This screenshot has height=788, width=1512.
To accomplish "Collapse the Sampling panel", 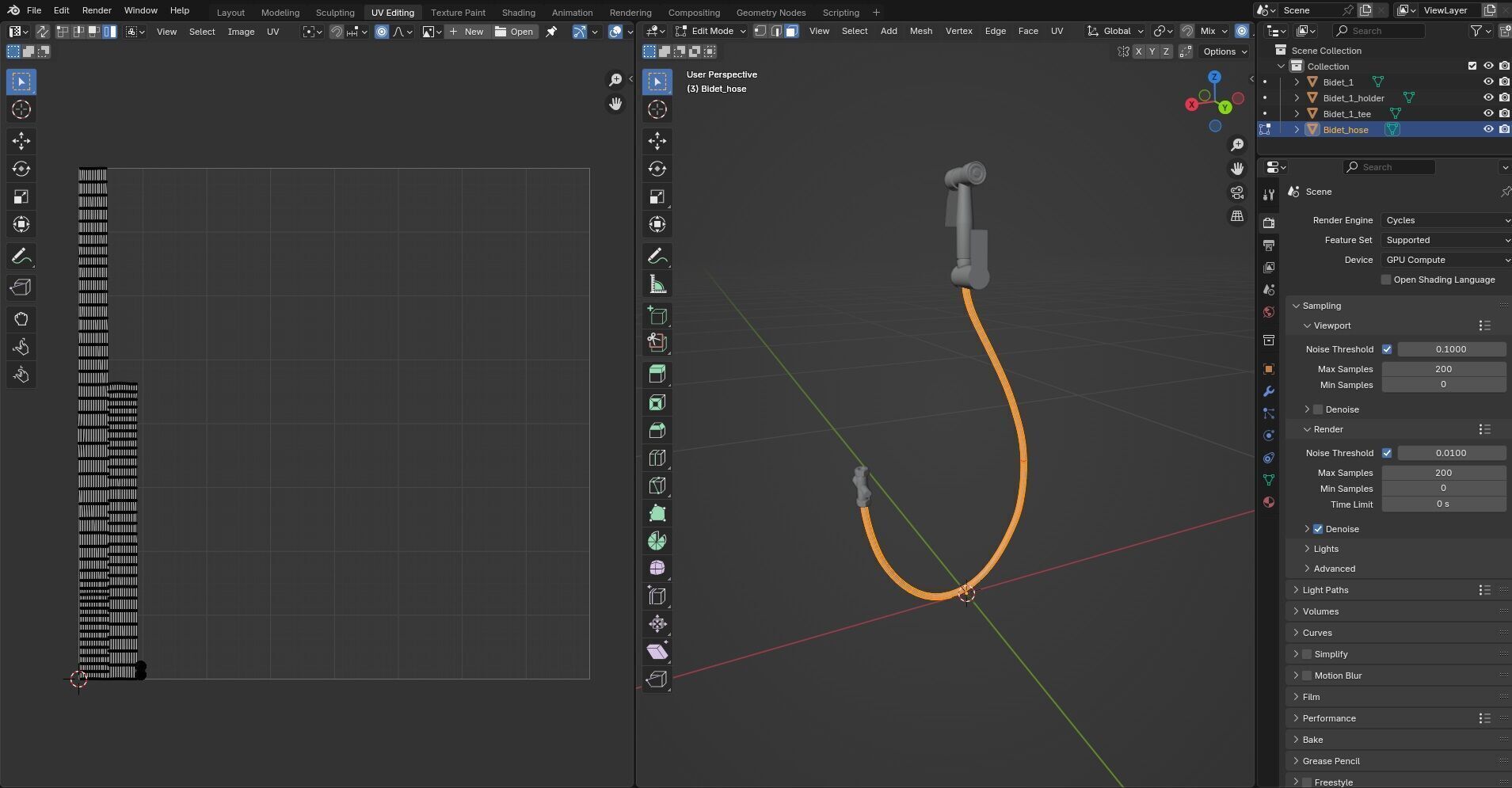I will tap(1321, 306).
